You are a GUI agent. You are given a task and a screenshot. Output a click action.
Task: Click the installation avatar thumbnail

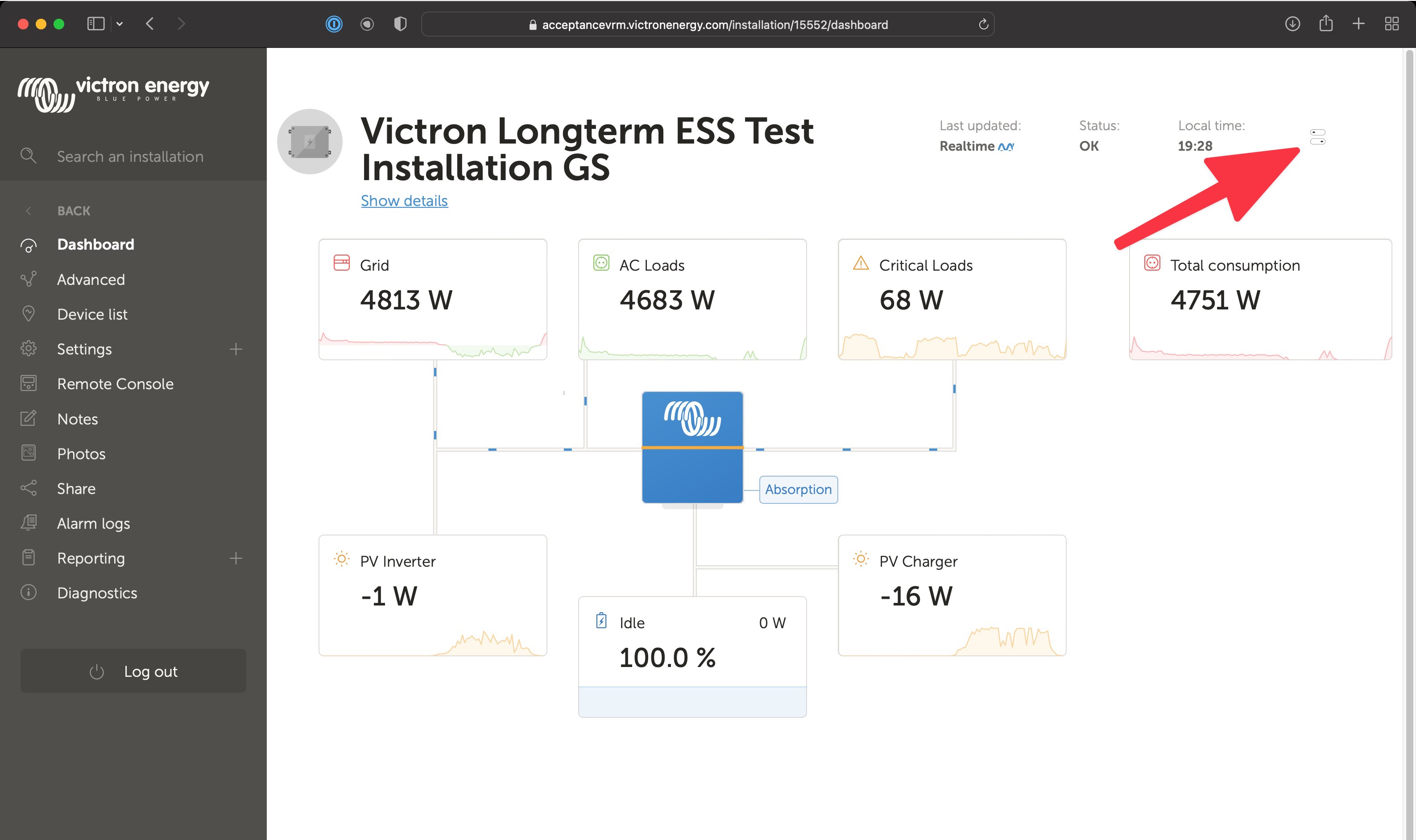click(309, 141)
